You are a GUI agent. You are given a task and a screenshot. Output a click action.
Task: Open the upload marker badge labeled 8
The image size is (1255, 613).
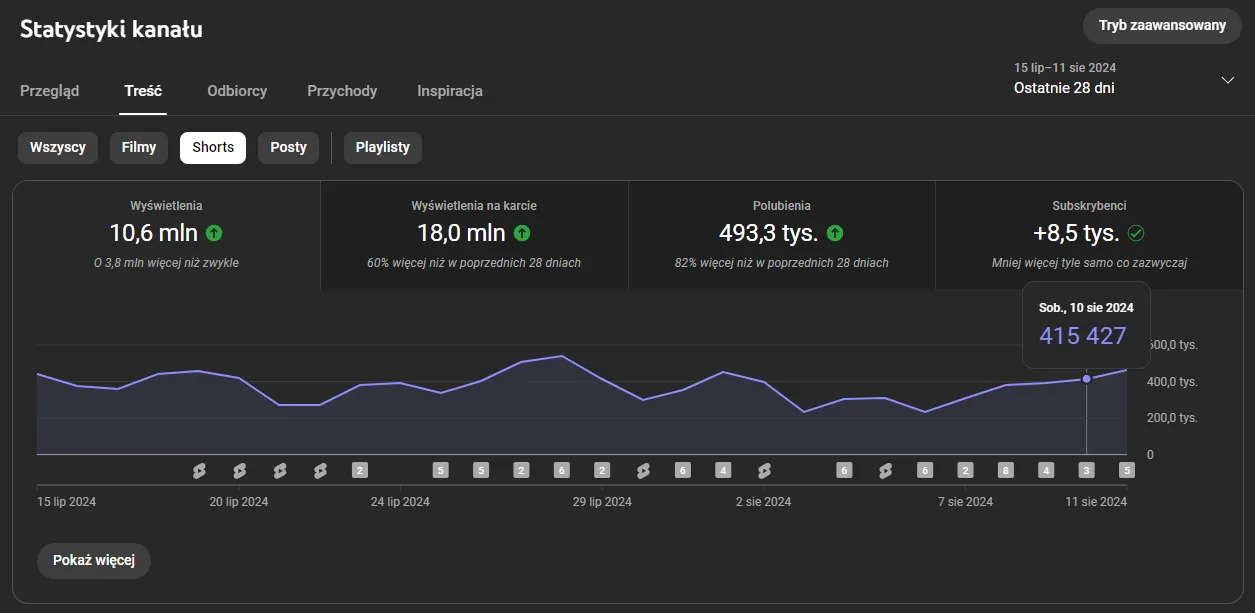pos(1006,470)
